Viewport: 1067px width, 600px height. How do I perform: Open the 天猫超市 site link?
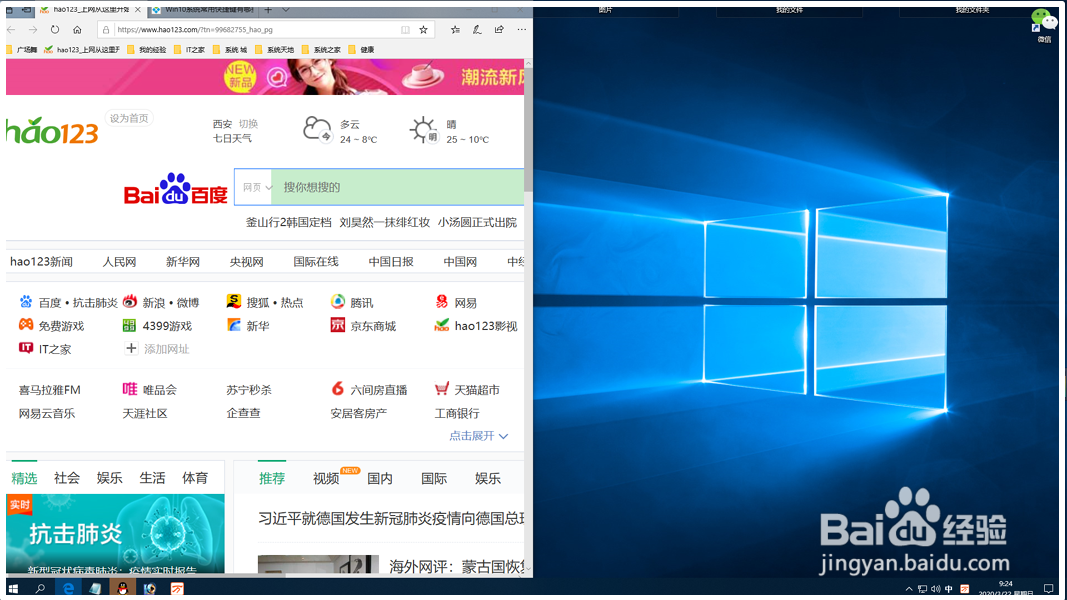click(467, 390)
